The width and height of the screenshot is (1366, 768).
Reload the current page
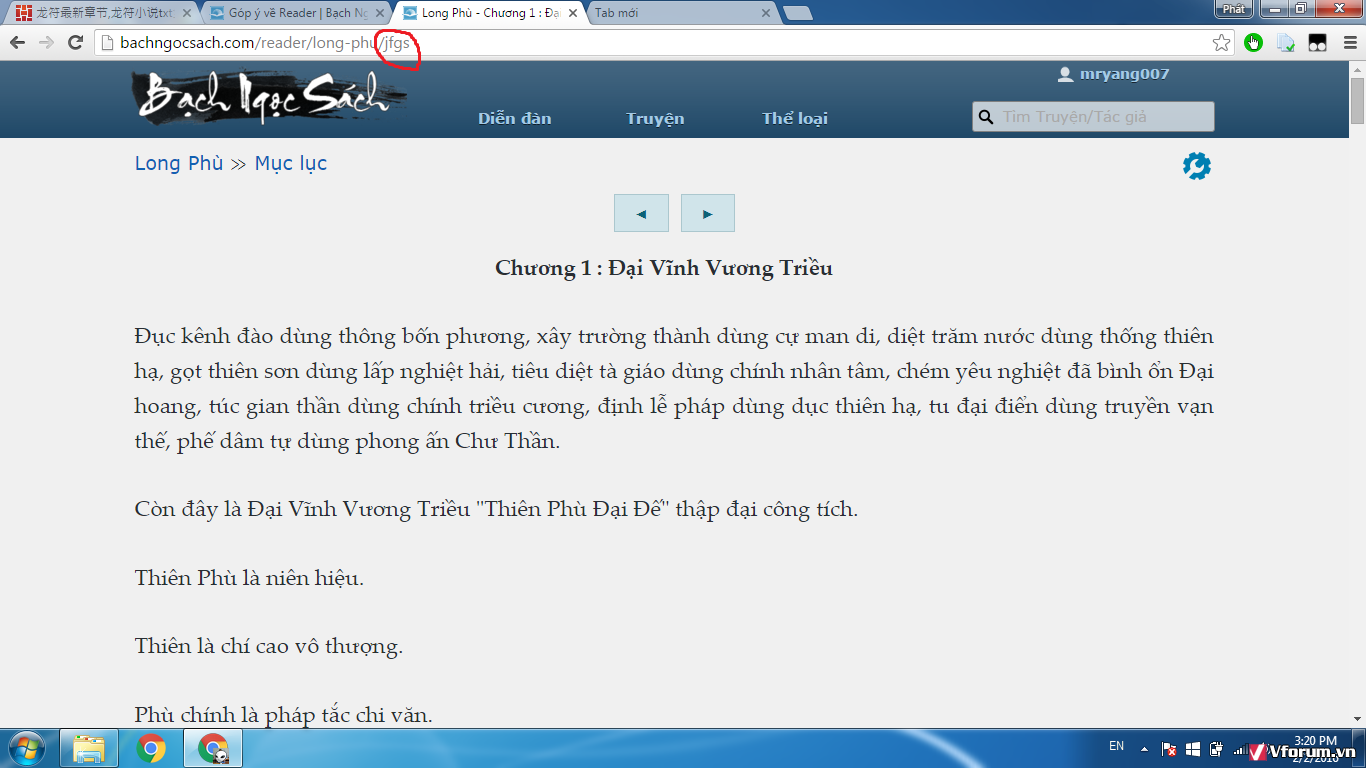(x=75, y=43)
